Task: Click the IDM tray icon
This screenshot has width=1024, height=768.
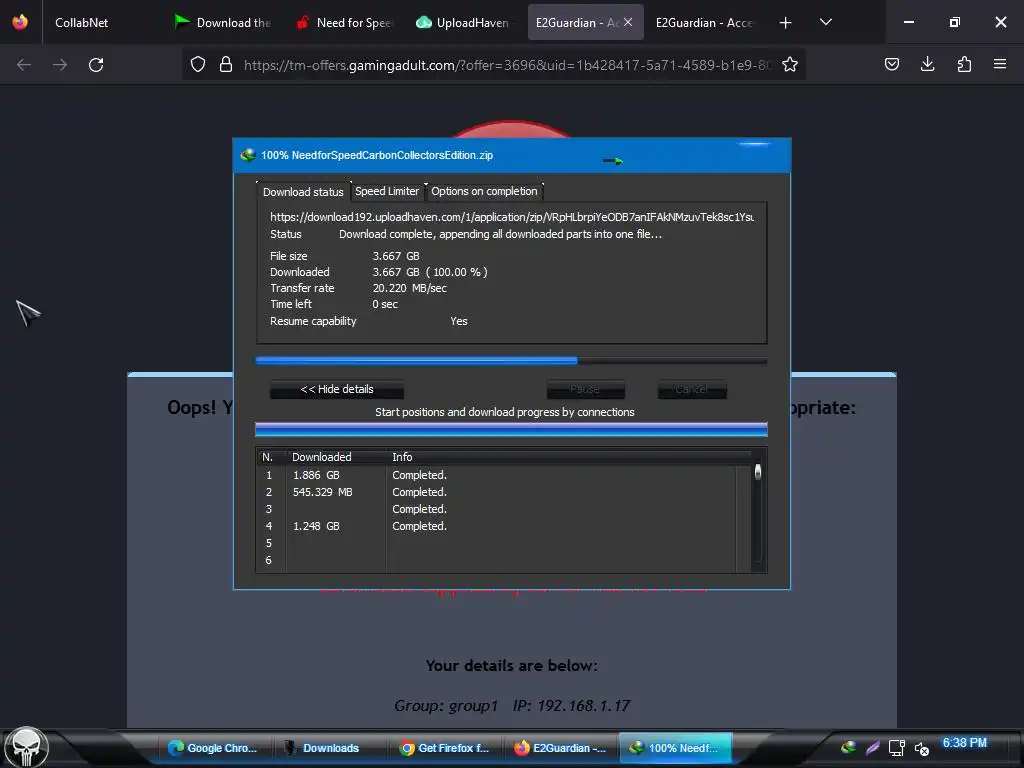Action: (x=848, y=748)
